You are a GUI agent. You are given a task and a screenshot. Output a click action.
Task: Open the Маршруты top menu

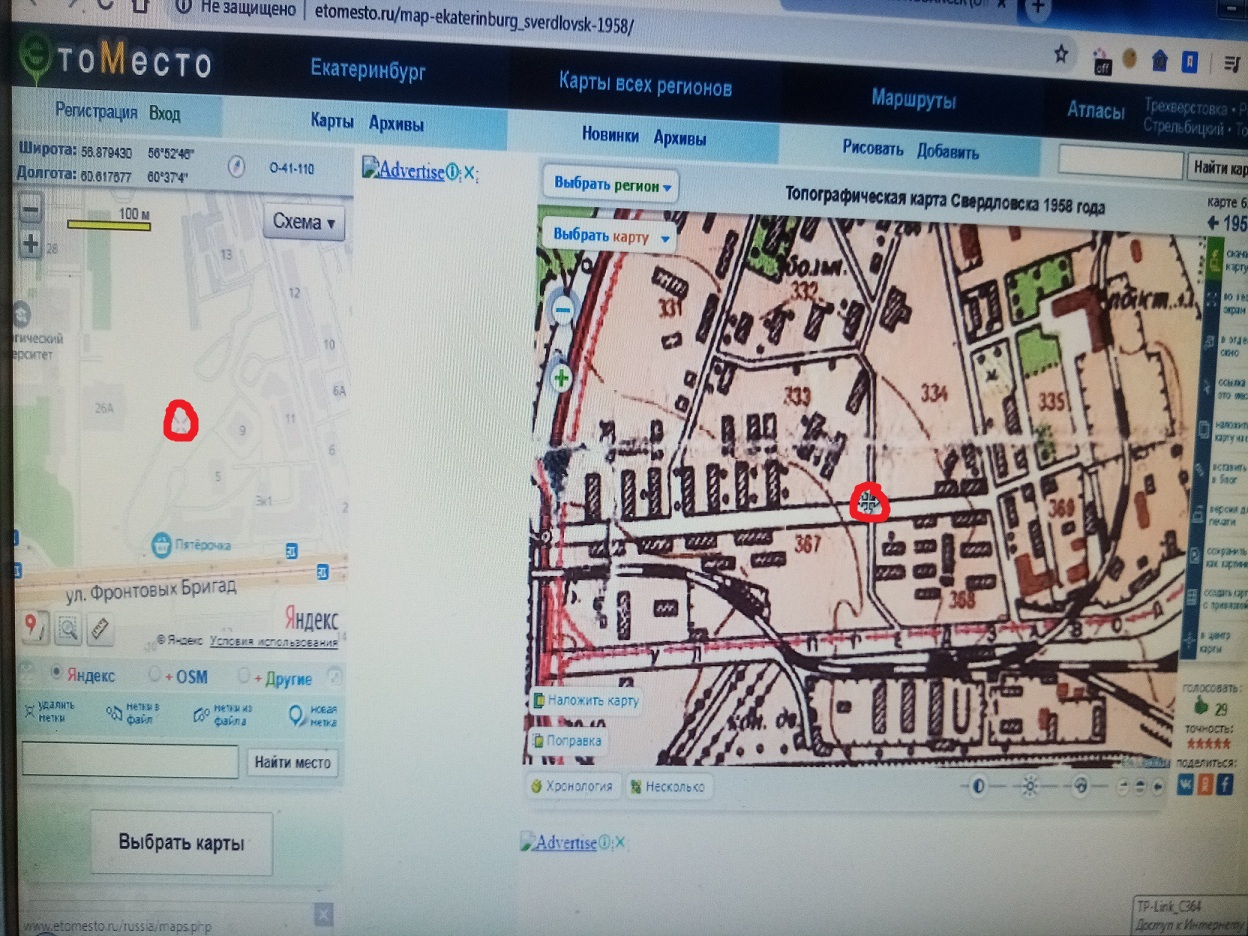(x=913, y=100)
